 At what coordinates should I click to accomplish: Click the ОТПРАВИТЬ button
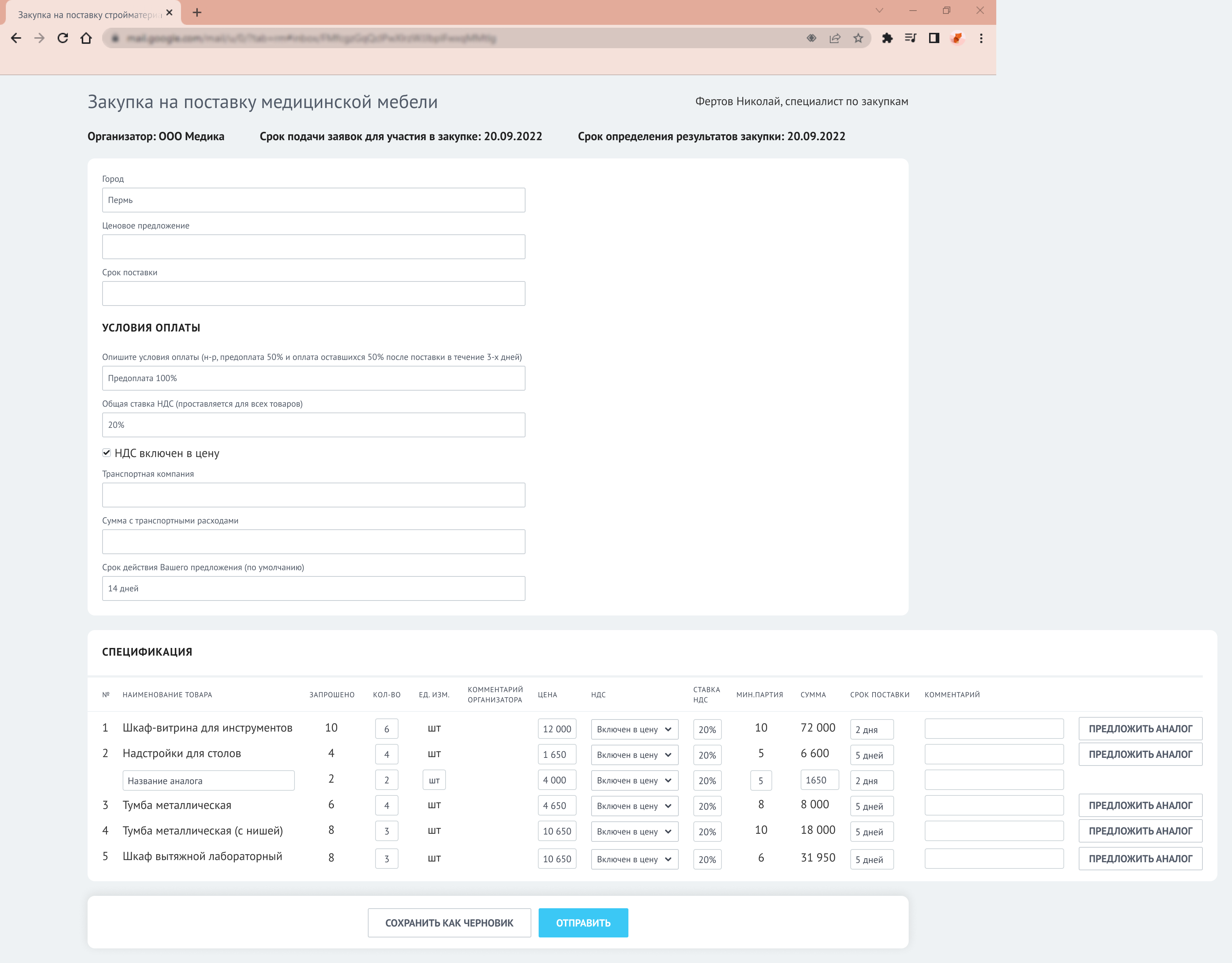[583, 923]
